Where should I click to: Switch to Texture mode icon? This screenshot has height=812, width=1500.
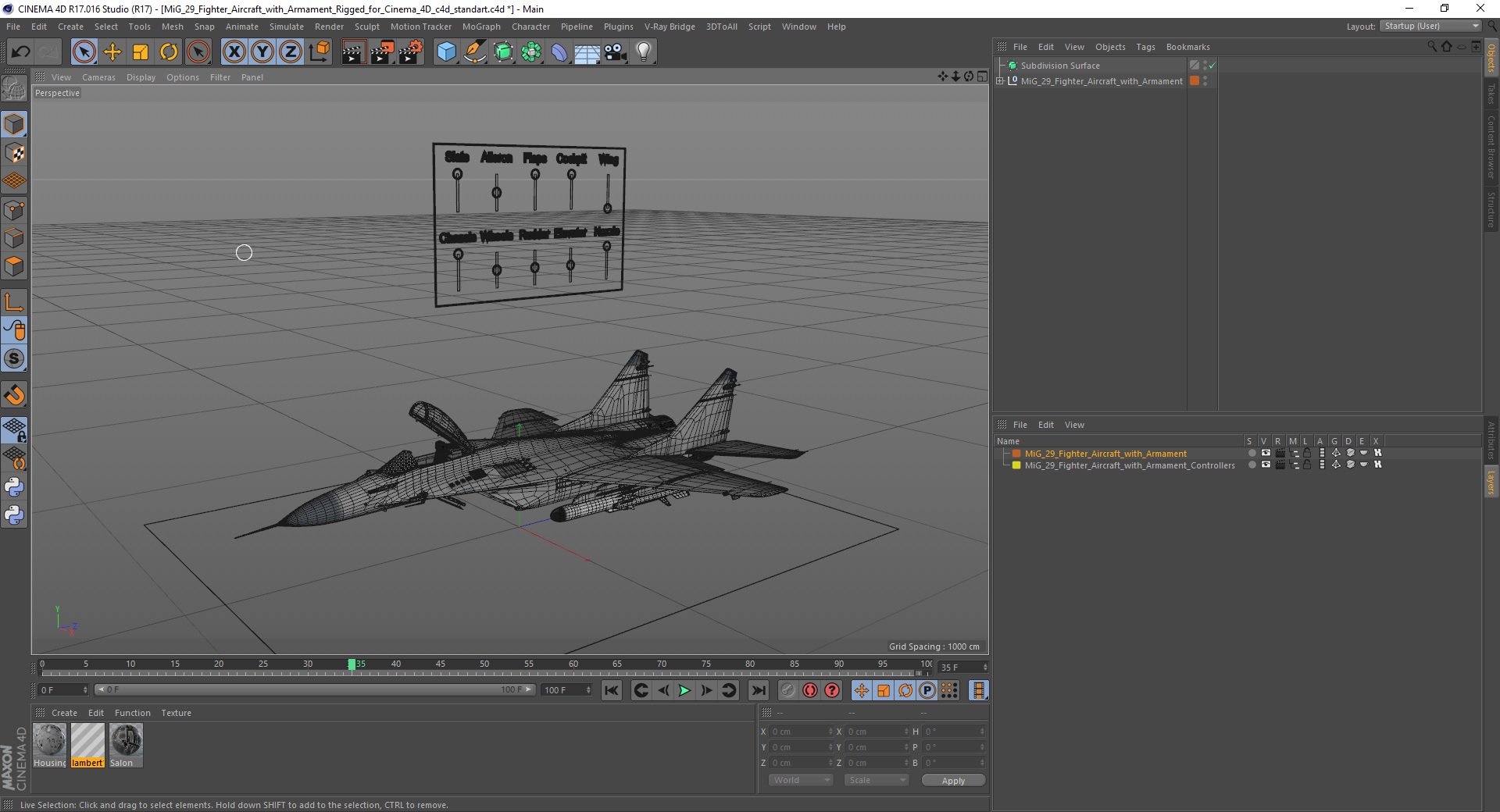[14, 153]
